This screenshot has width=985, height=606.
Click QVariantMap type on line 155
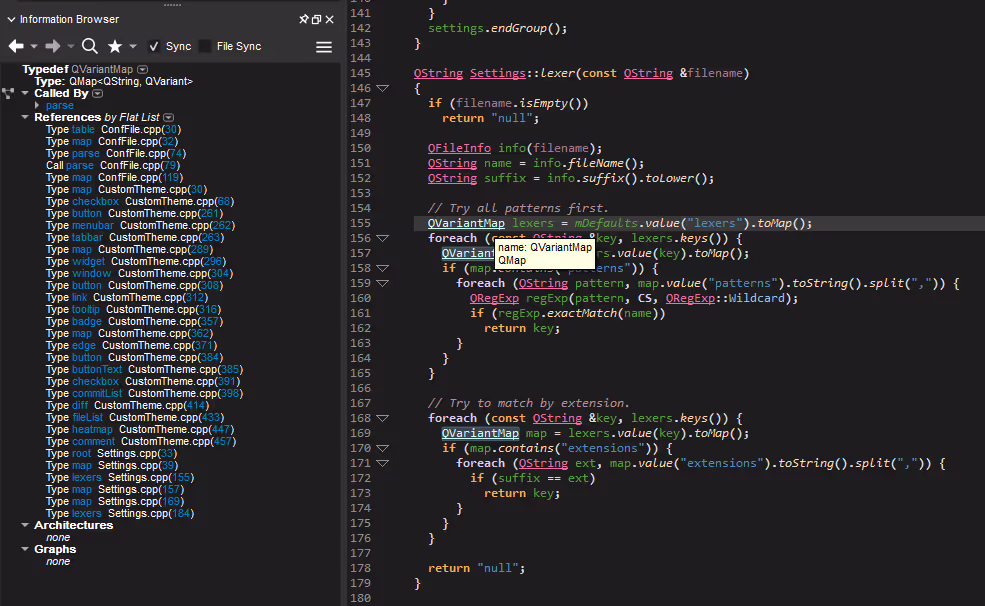point(466,223)
